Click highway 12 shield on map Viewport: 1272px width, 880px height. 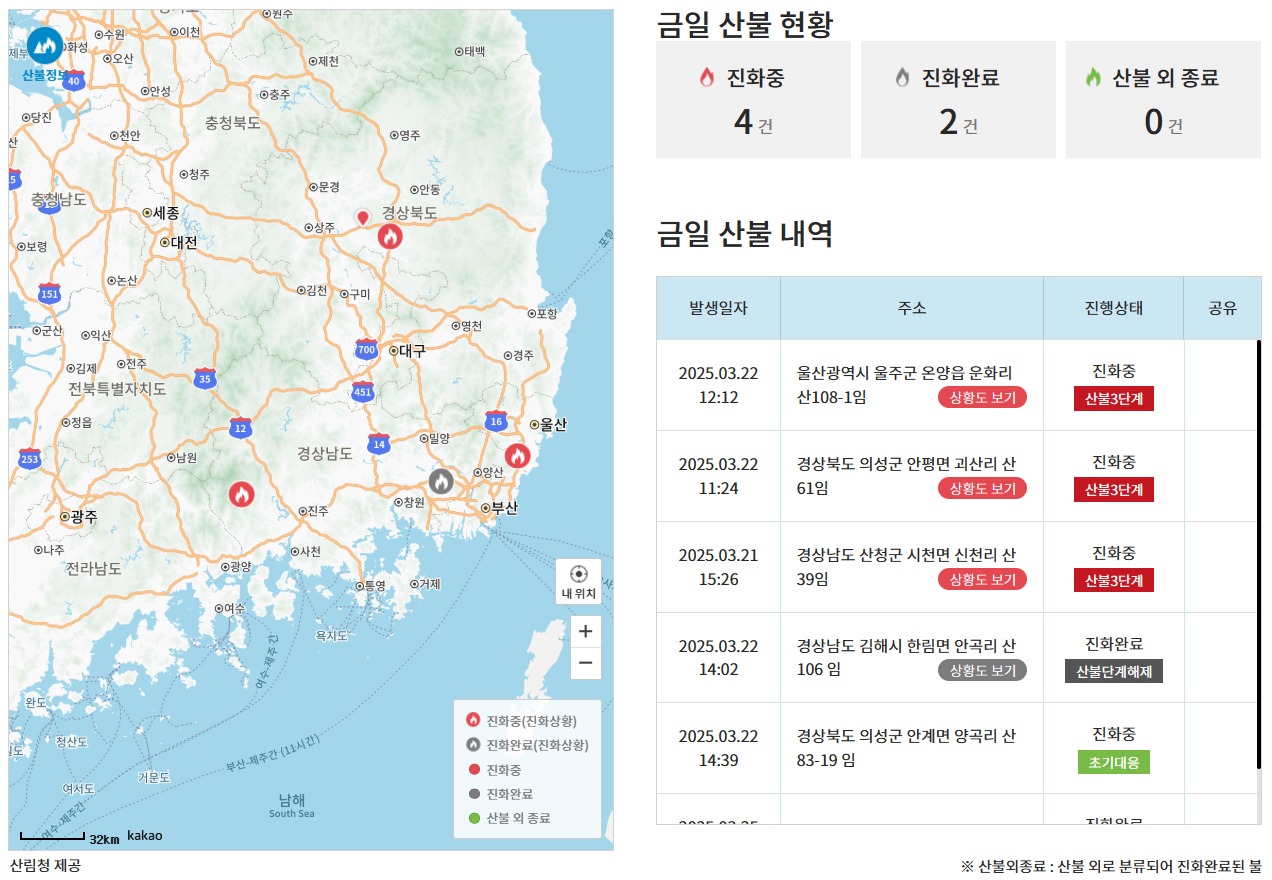click(x=241, y=427)
